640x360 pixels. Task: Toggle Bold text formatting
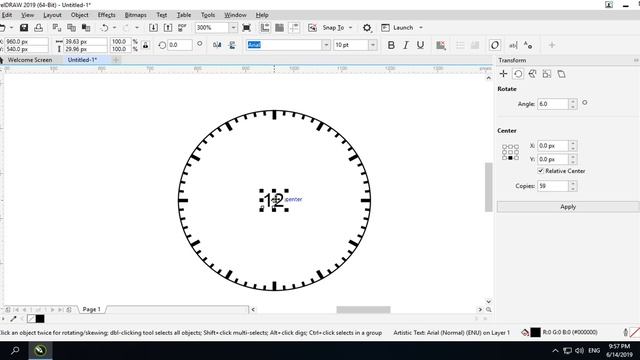pyautogui.click(x=391, y=45)
